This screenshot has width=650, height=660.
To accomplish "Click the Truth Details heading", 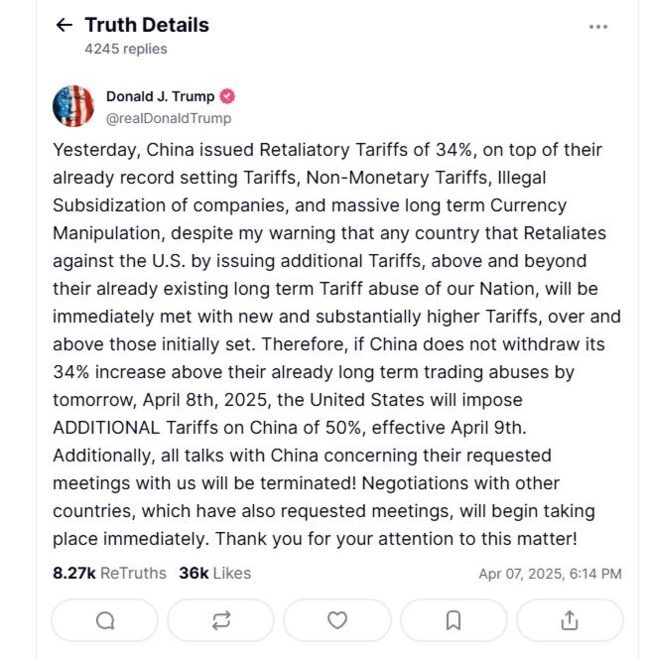I will click(x=147, y=25).
